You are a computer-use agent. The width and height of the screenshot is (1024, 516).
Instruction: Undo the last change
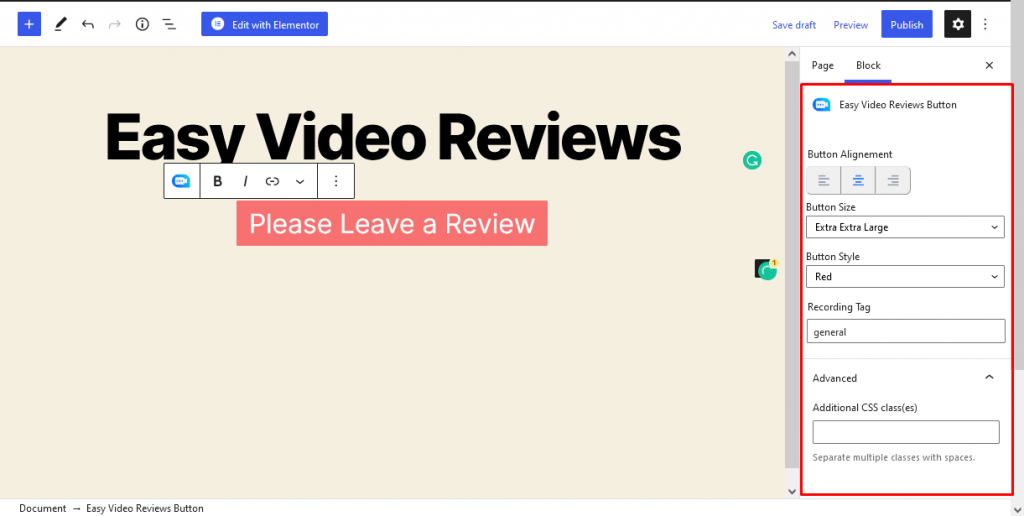[88, 25]
